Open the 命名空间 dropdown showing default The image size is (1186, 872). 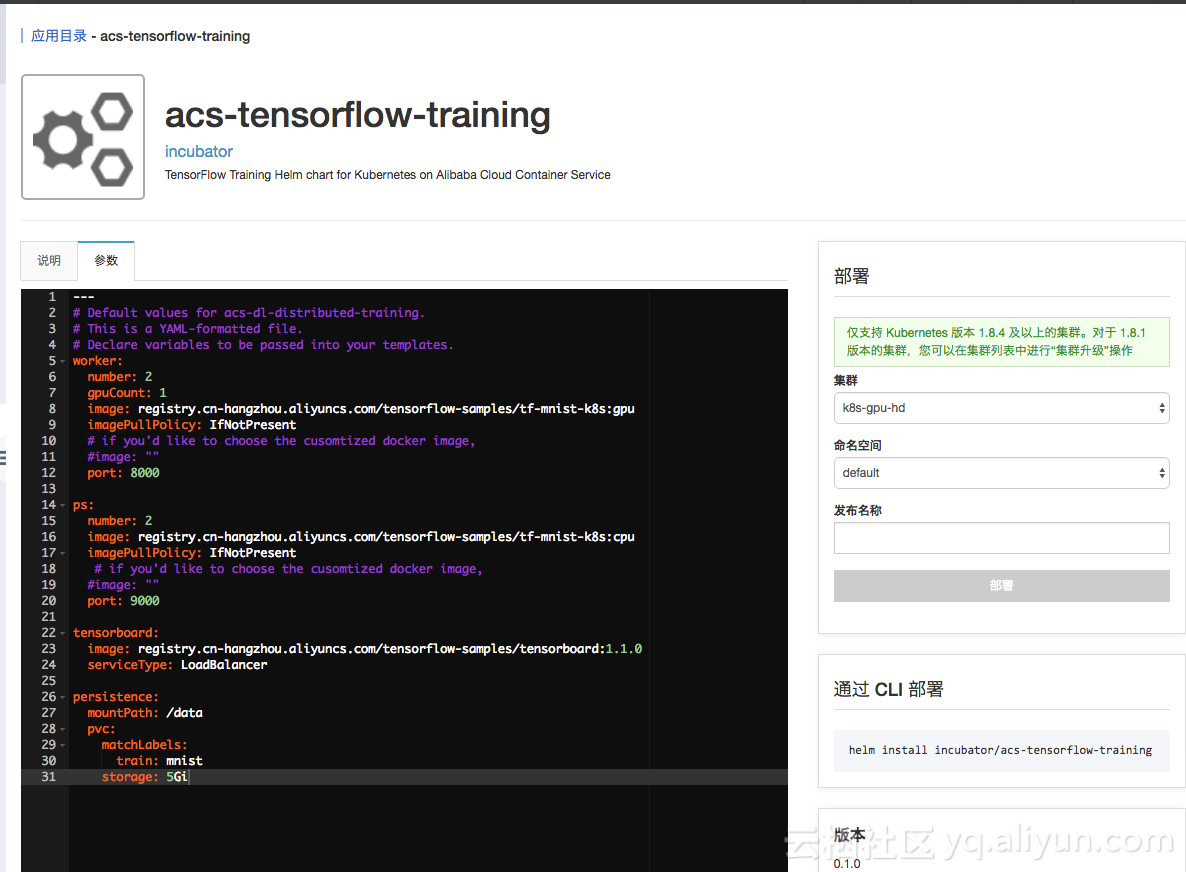point(1001,473)
